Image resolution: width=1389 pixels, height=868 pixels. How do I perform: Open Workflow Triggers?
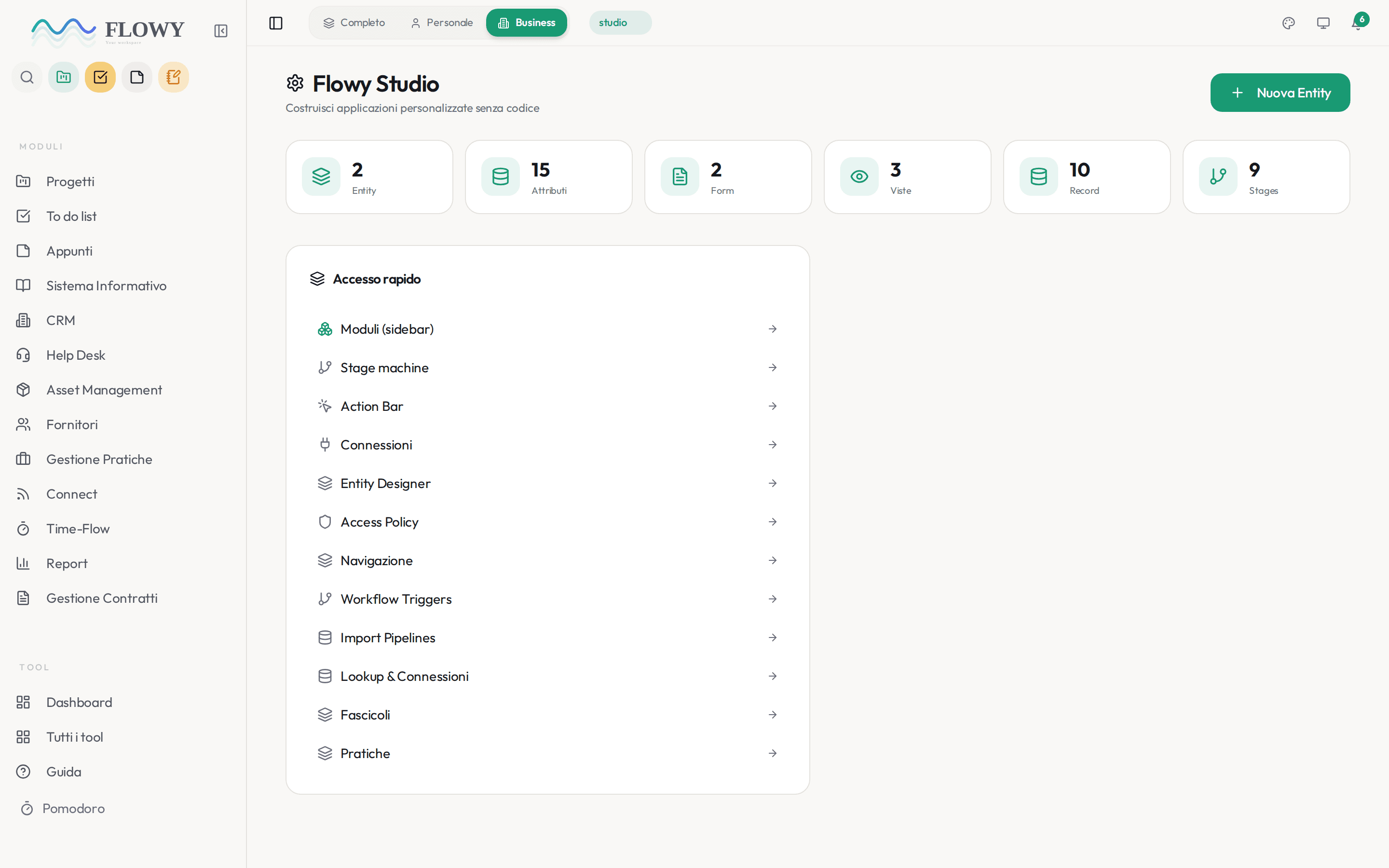click(x=547, y=599)
